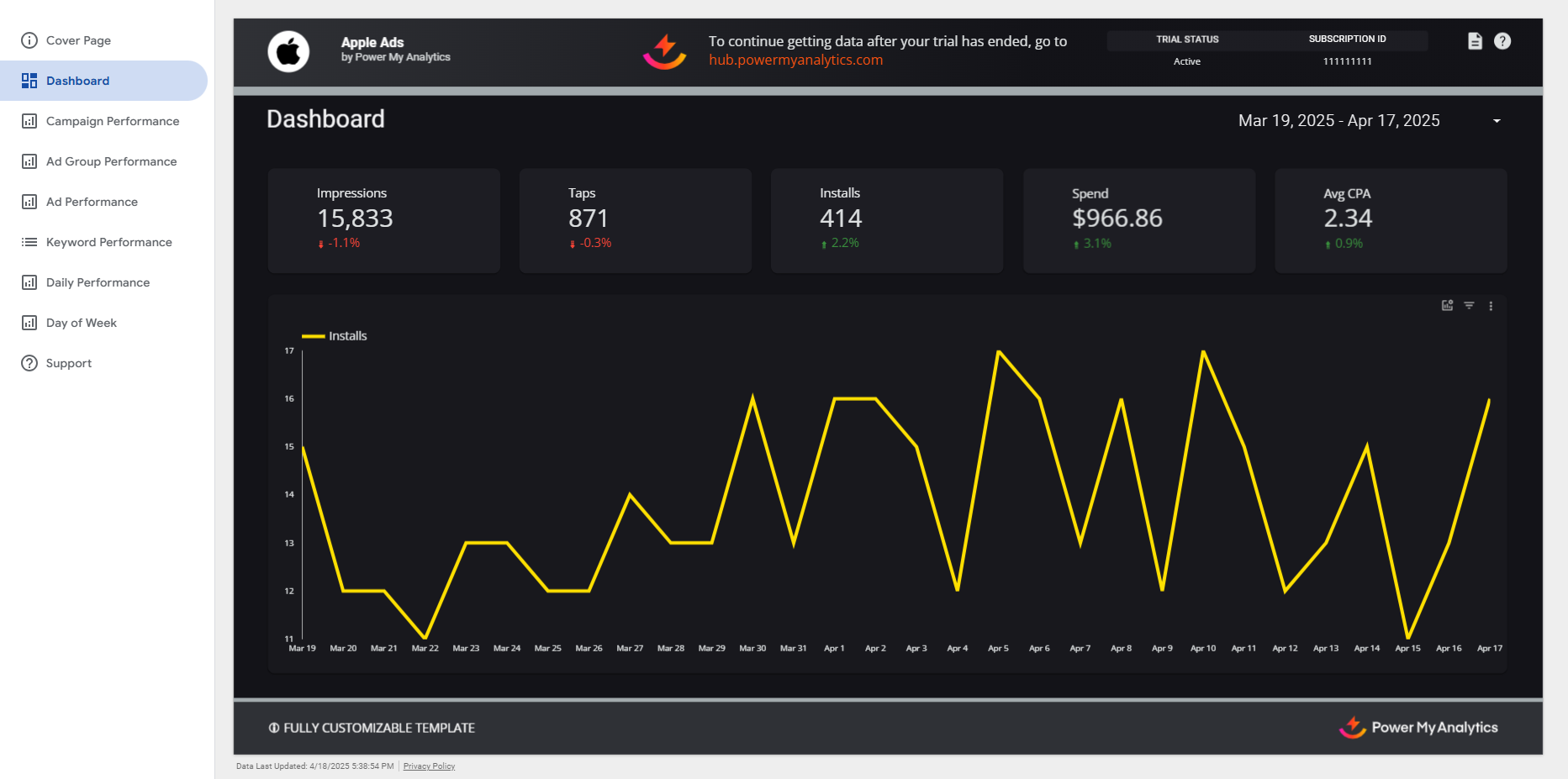This screenshot has height=779, width=1568.
Task: Open the chart filter icon
Action: (x=1469, y=306)
